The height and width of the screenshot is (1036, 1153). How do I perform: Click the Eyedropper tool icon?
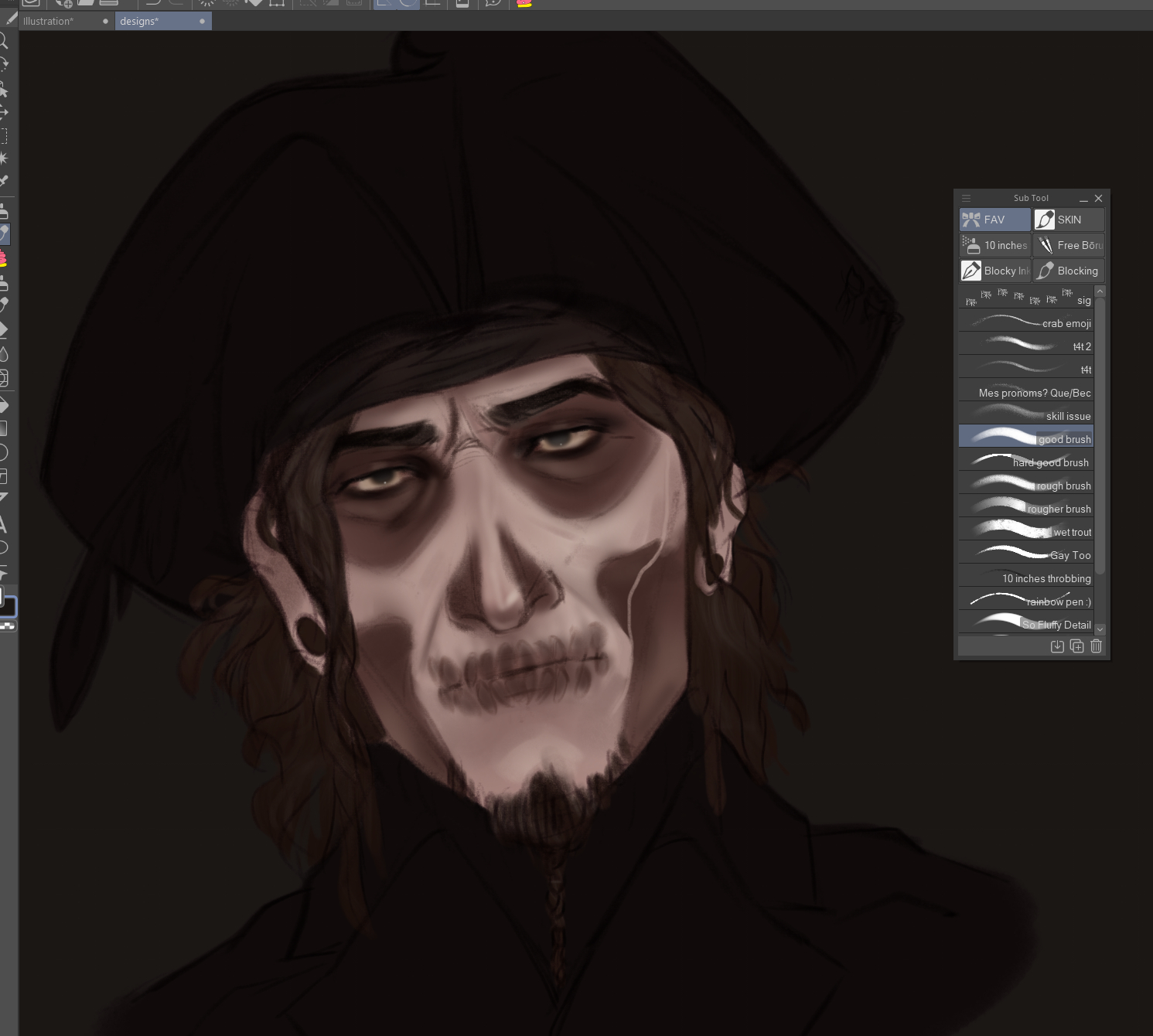pyautogui.click(x=4, y=181)
